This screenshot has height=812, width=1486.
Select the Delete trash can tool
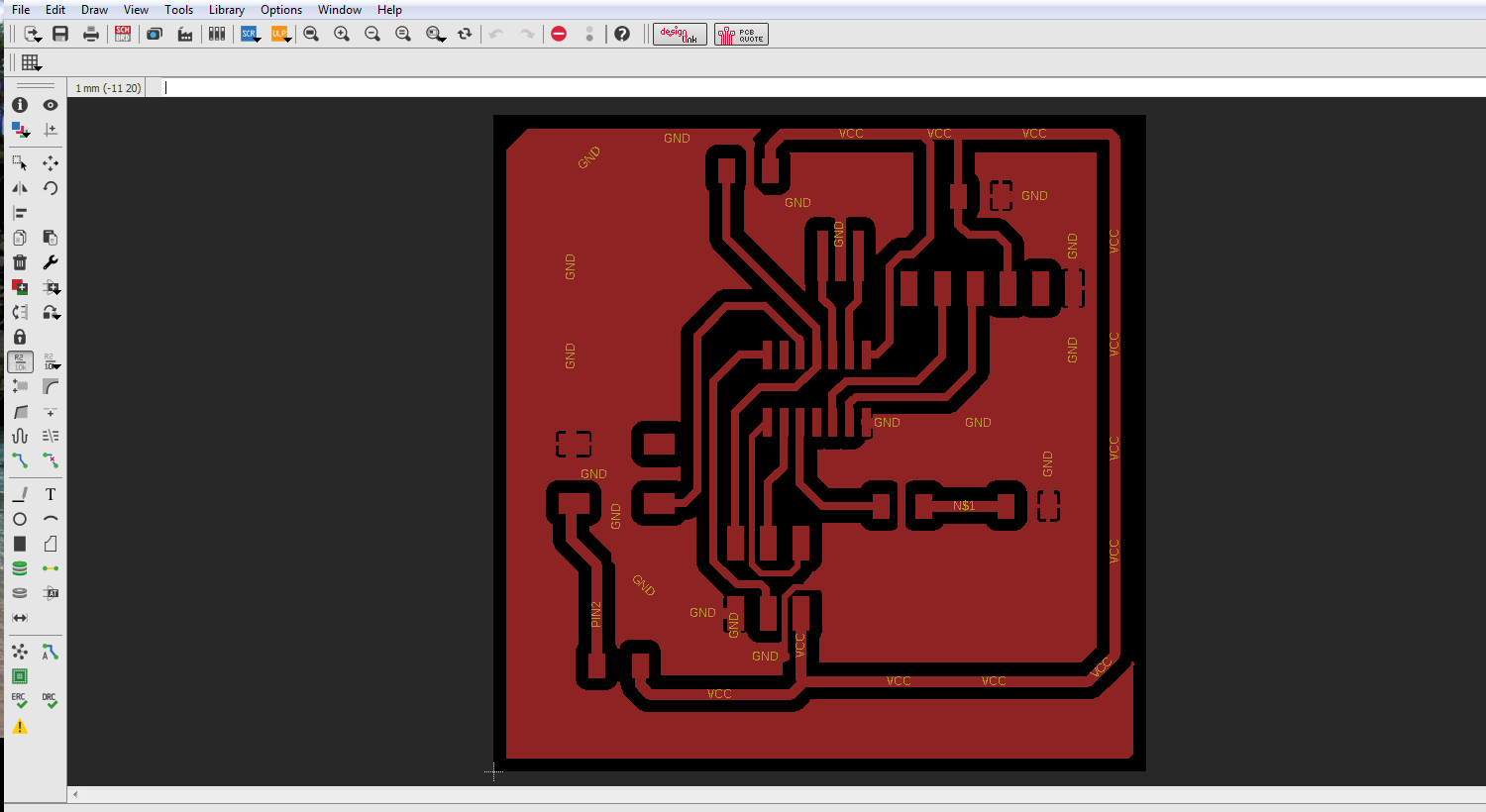(20, 262)
